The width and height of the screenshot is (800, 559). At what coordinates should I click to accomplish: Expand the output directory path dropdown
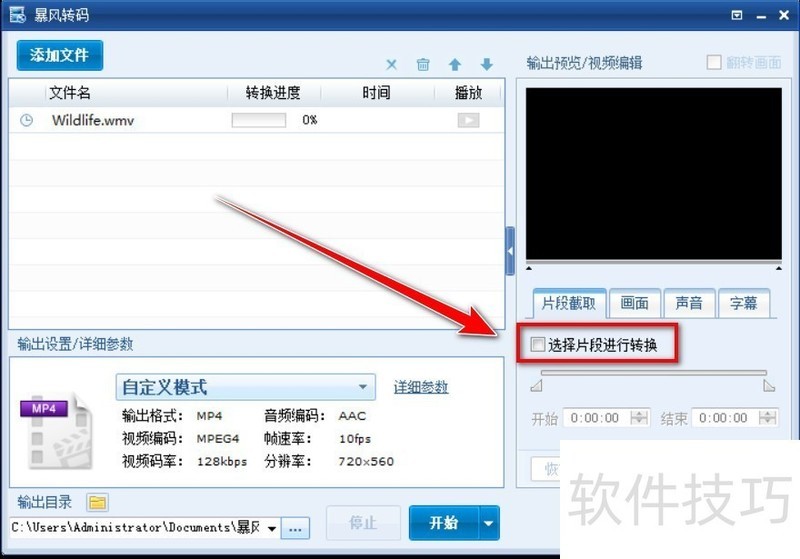coord(272,528)
